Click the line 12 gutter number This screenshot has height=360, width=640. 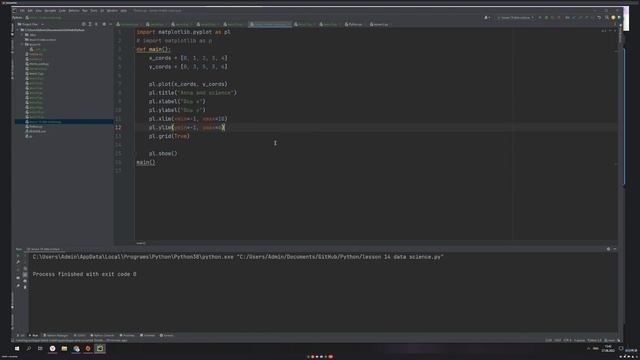118,127
